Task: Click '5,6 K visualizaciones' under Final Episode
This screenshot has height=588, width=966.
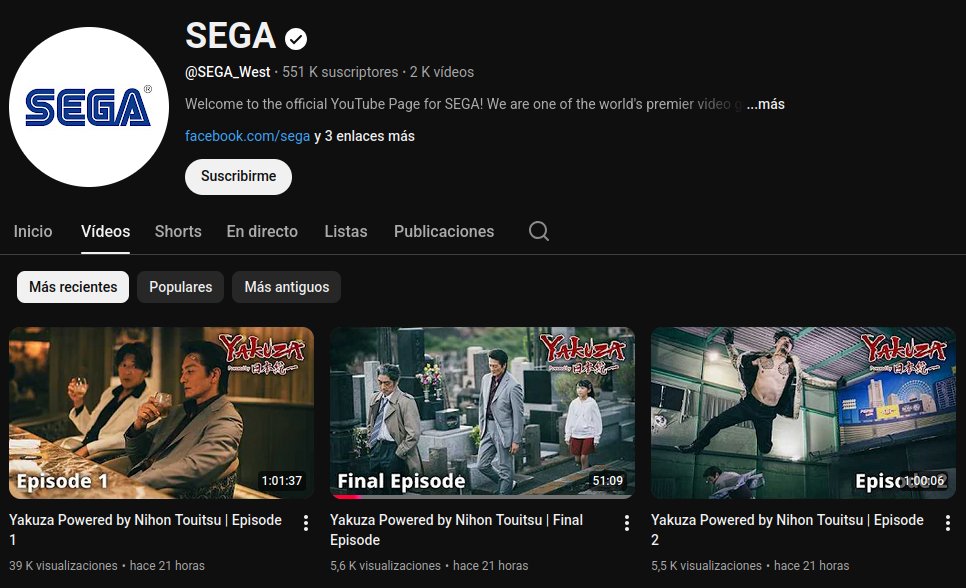Action: click(386, 565)
